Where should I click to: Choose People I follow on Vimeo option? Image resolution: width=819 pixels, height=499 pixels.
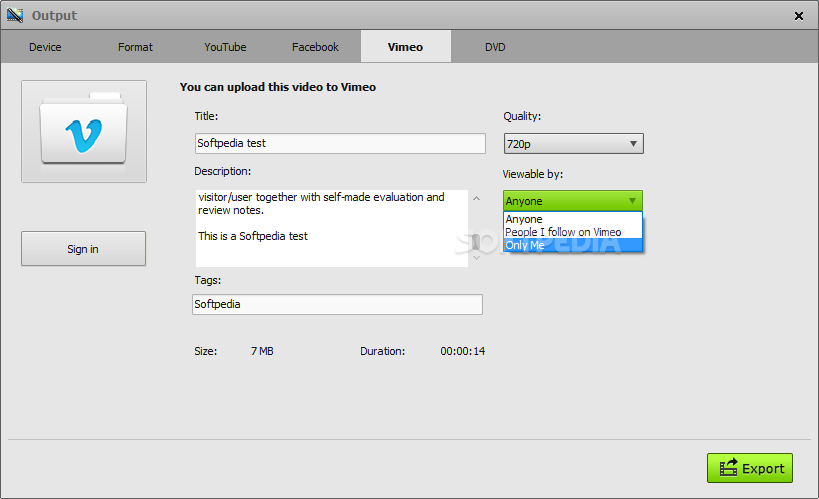point(572,232)
